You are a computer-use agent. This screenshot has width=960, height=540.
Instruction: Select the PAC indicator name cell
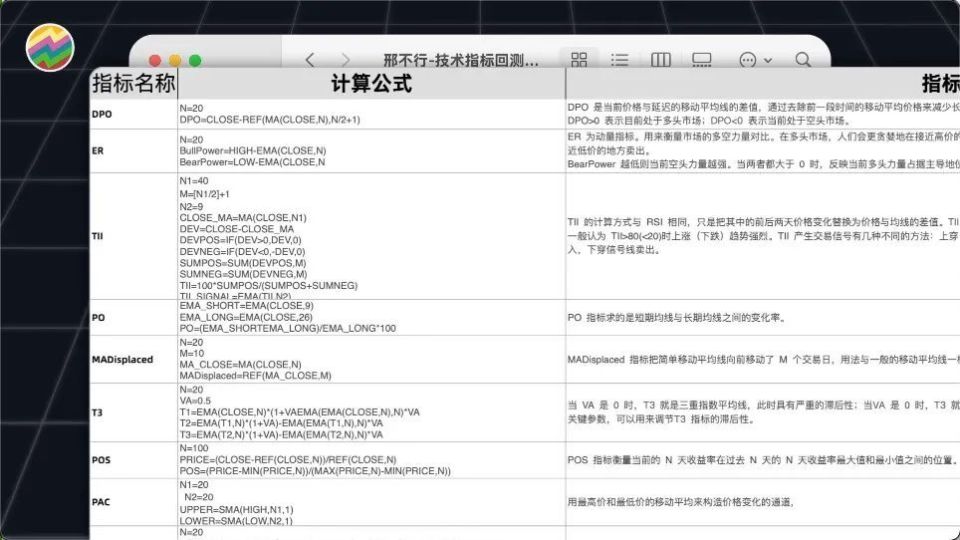coord(133,502)
